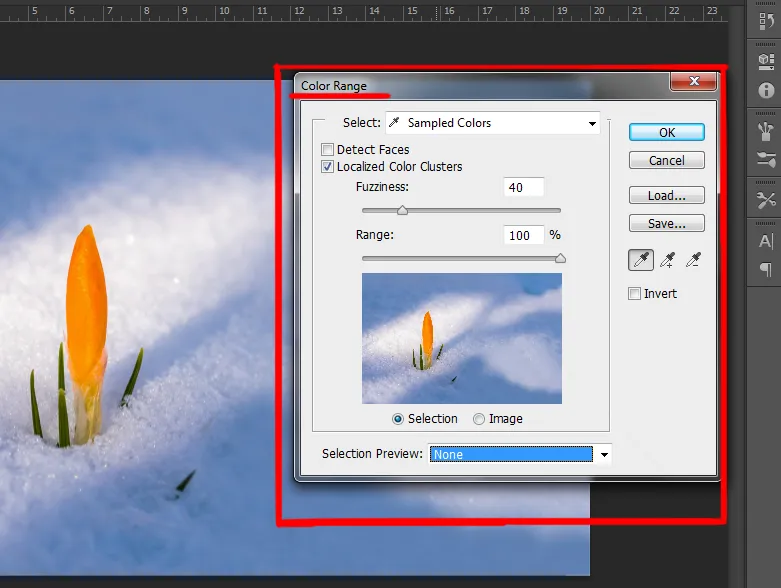Image resolution: width=781 pixels, height=588 pixels.
Task: Enable the Invert checkbox
Action: [634, 293]
